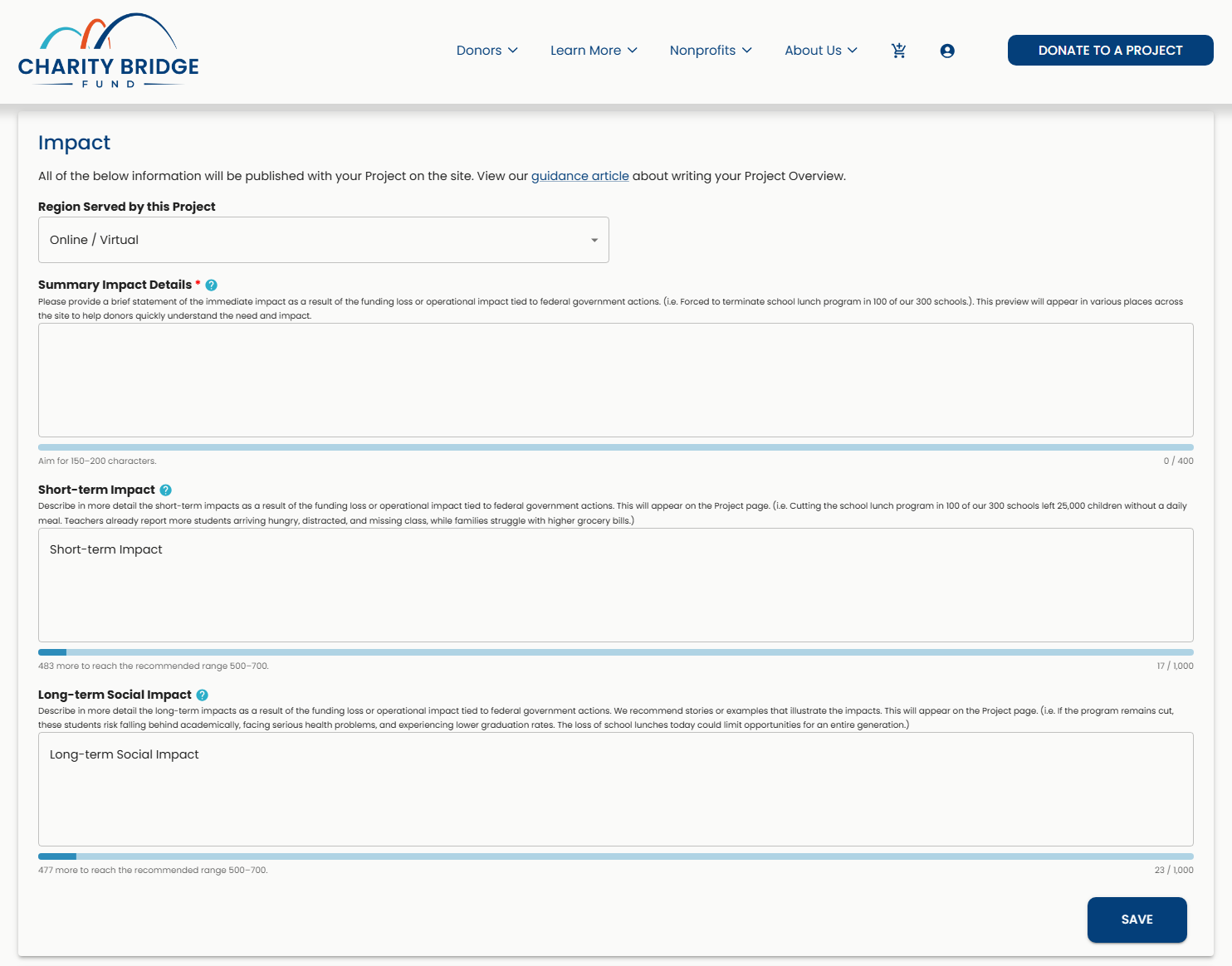1232x966 pixels.
Task: Click the "477 more to reach" hint text
Action: point(153,870)
